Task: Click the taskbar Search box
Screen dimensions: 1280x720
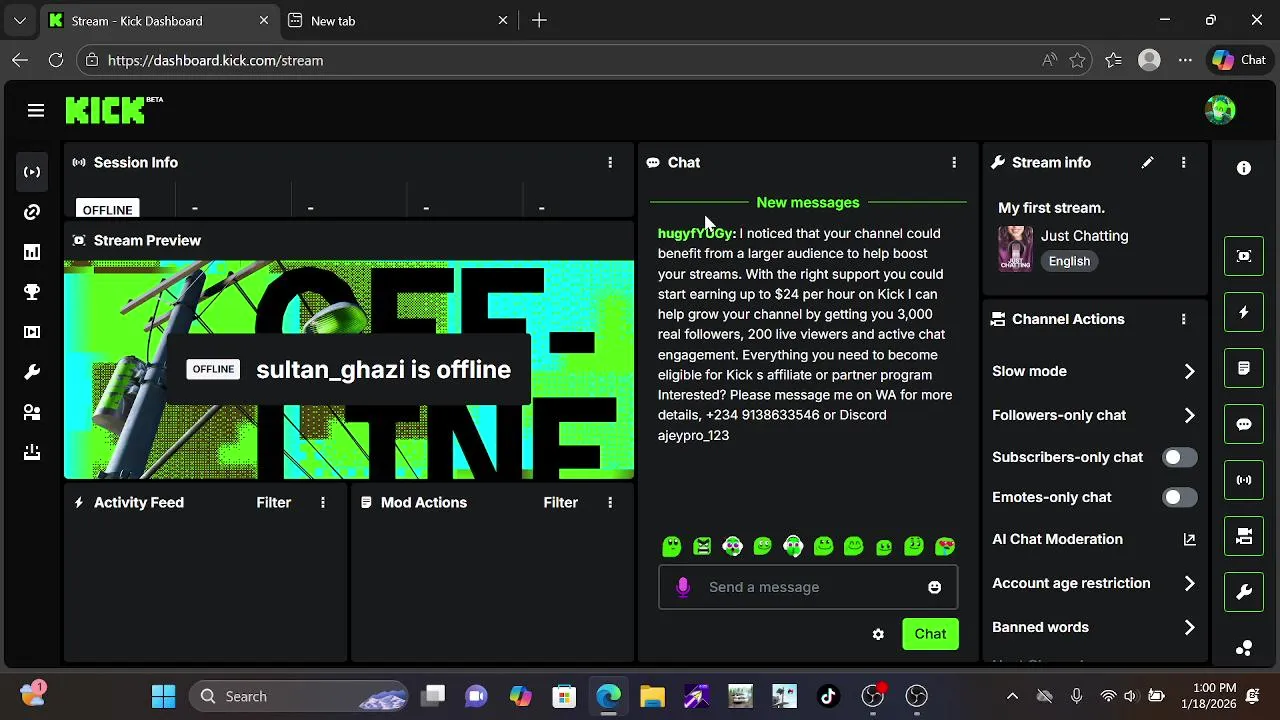Action: [x=299, y=696]
